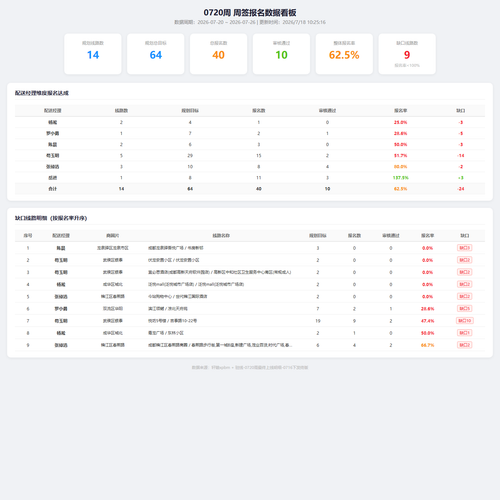500x500 pixels.
Task: Click the summary card showing blue number 14
Action: [x=93, y=54]
